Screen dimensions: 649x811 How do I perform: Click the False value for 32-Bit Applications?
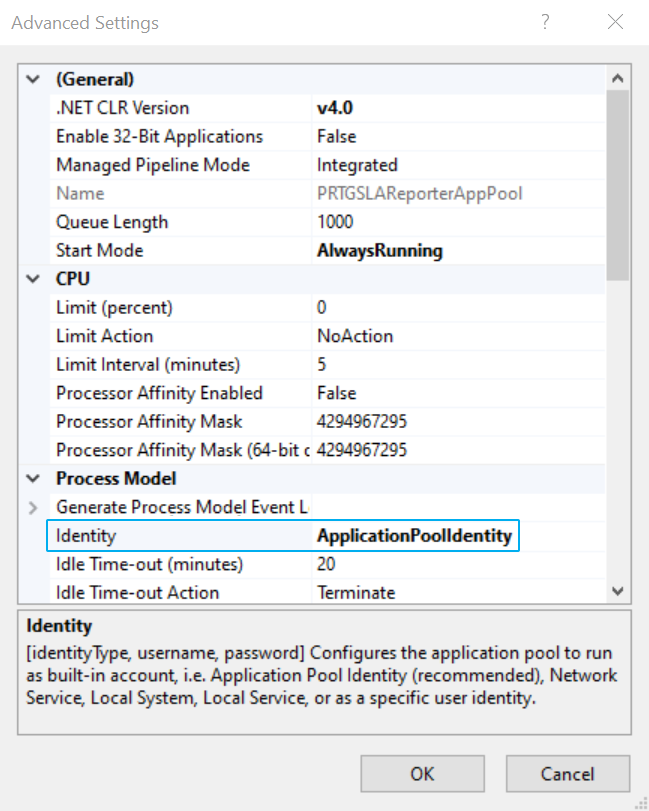tap(337, 137)
